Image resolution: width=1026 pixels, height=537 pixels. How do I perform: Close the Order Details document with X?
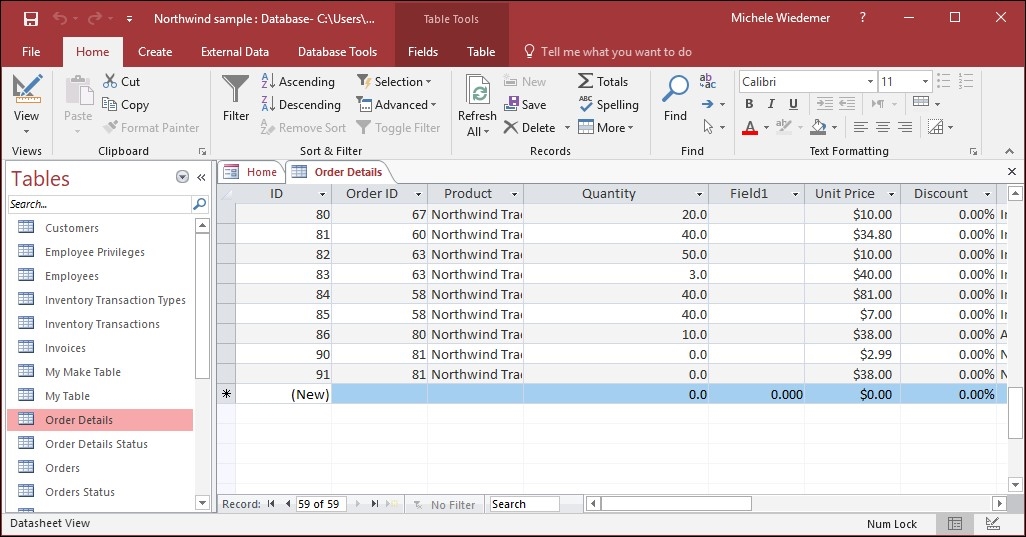1012,171
